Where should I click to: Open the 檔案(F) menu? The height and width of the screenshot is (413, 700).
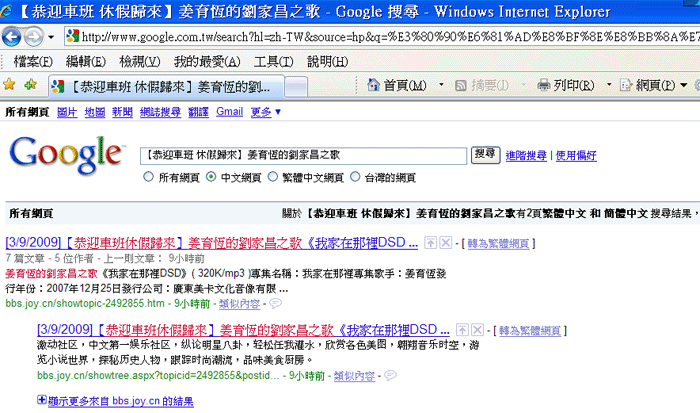click(x=33, y=62)
